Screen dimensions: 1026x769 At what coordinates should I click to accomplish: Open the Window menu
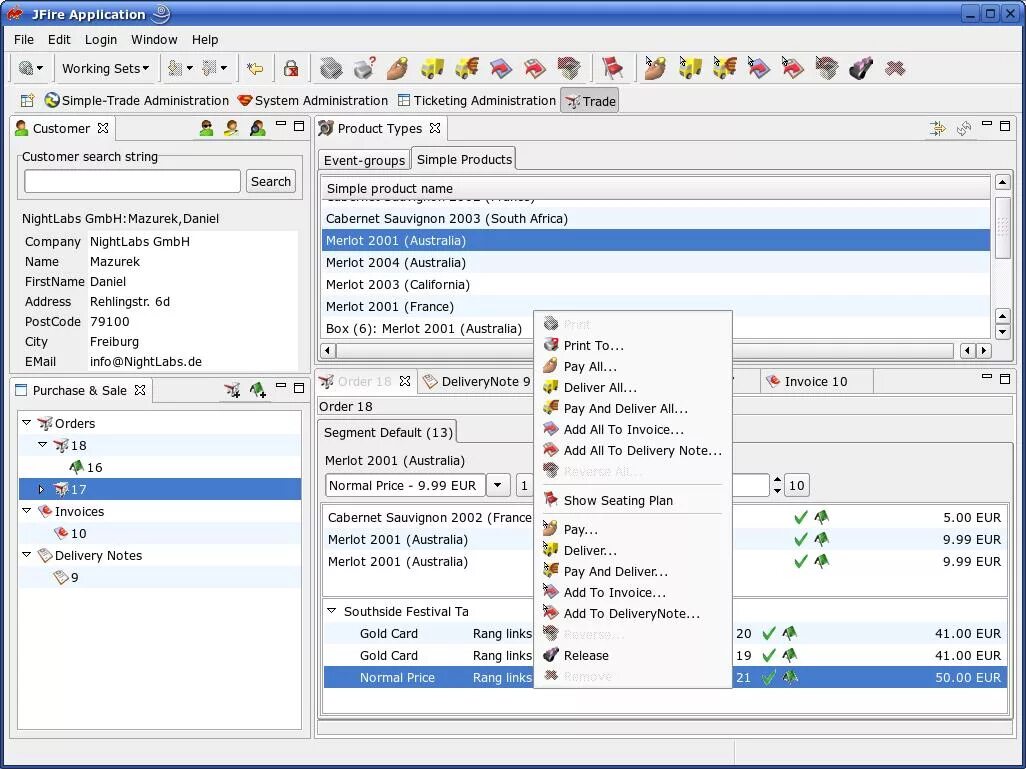point(154,39)
